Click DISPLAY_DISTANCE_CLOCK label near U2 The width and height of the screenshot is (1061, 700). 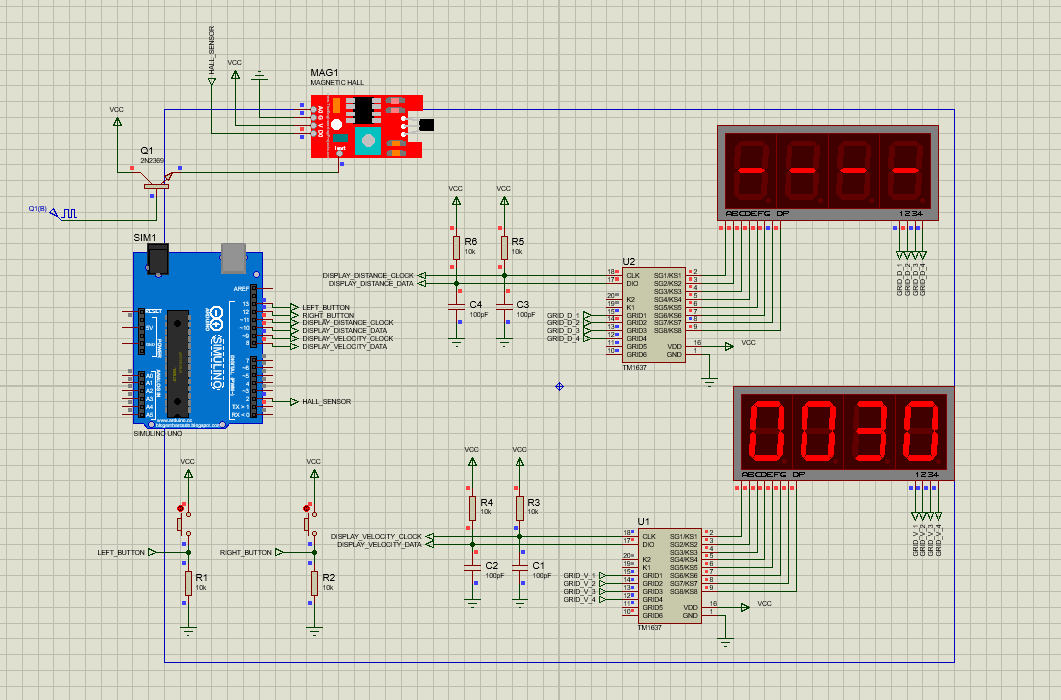coord(368,276)
